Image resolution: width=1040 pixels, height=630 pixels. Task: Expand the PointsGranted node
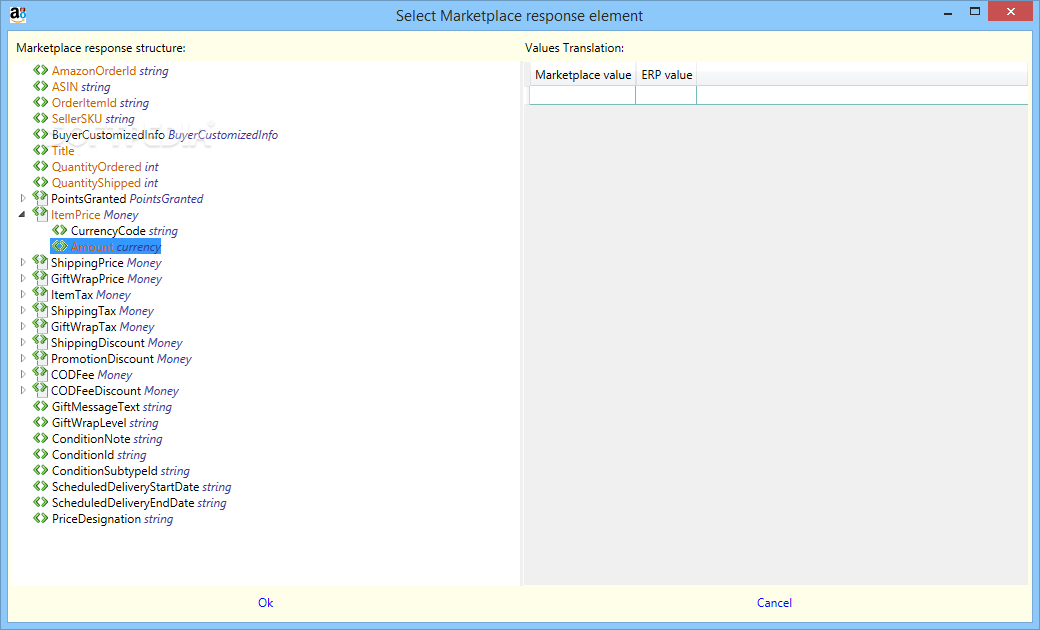[x=23, y=198]
